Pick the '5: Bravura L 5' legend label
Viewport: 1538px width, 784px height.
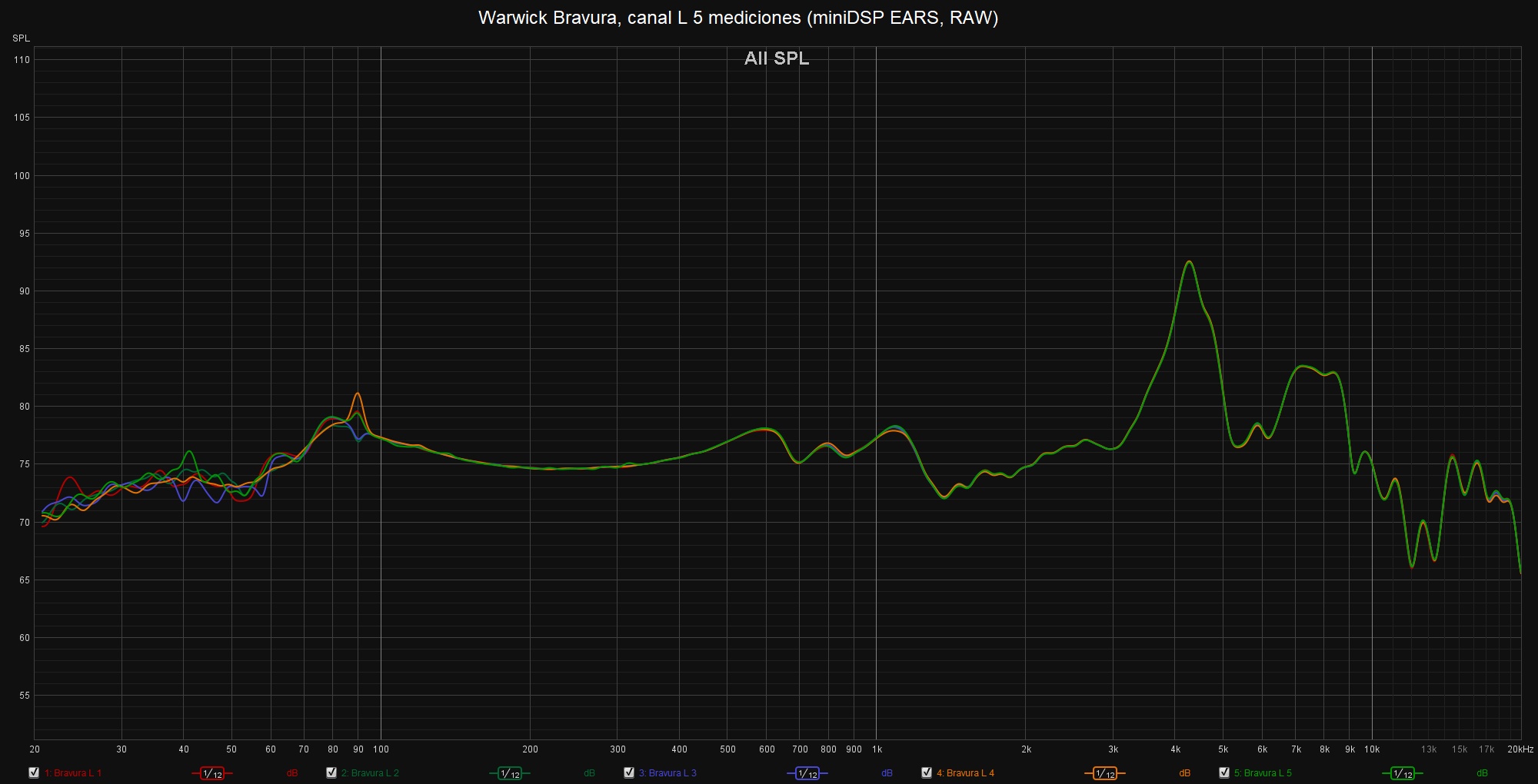[1263, 773]
